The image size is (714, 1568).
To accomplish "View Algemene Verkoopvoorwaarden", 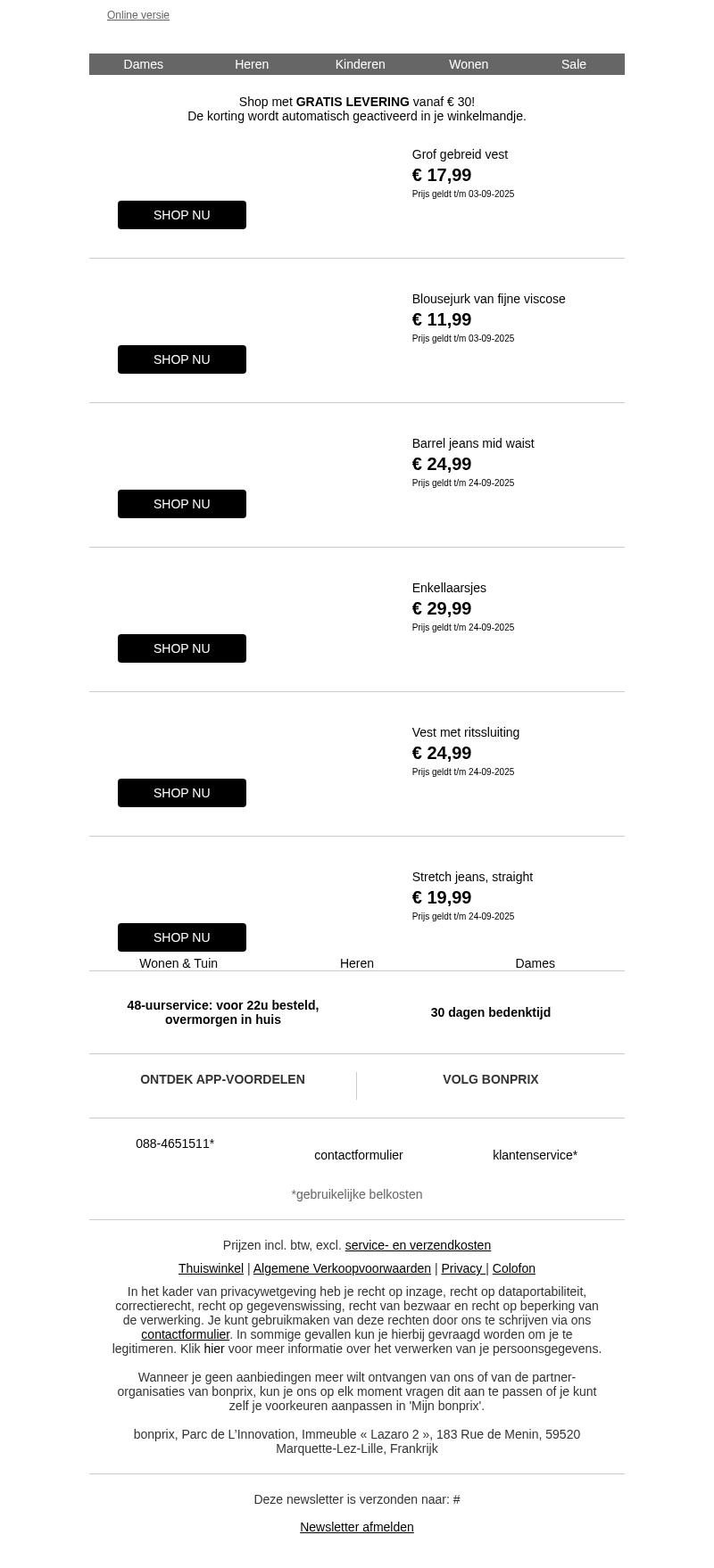I will 342,1268.
